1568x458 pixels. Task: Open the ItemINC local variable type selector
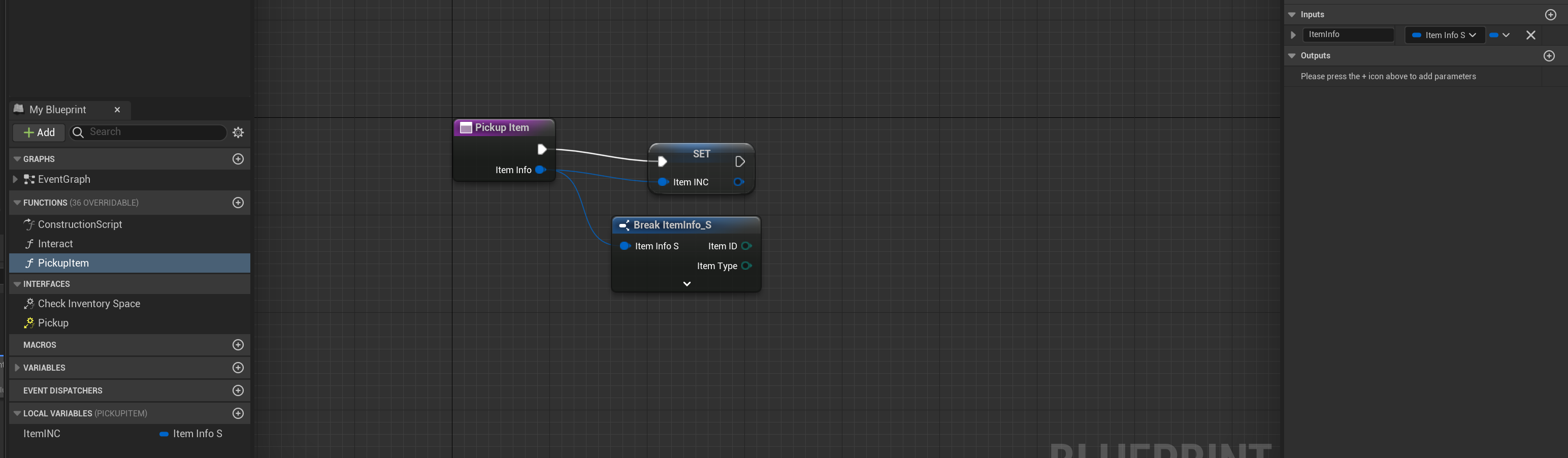191,434
